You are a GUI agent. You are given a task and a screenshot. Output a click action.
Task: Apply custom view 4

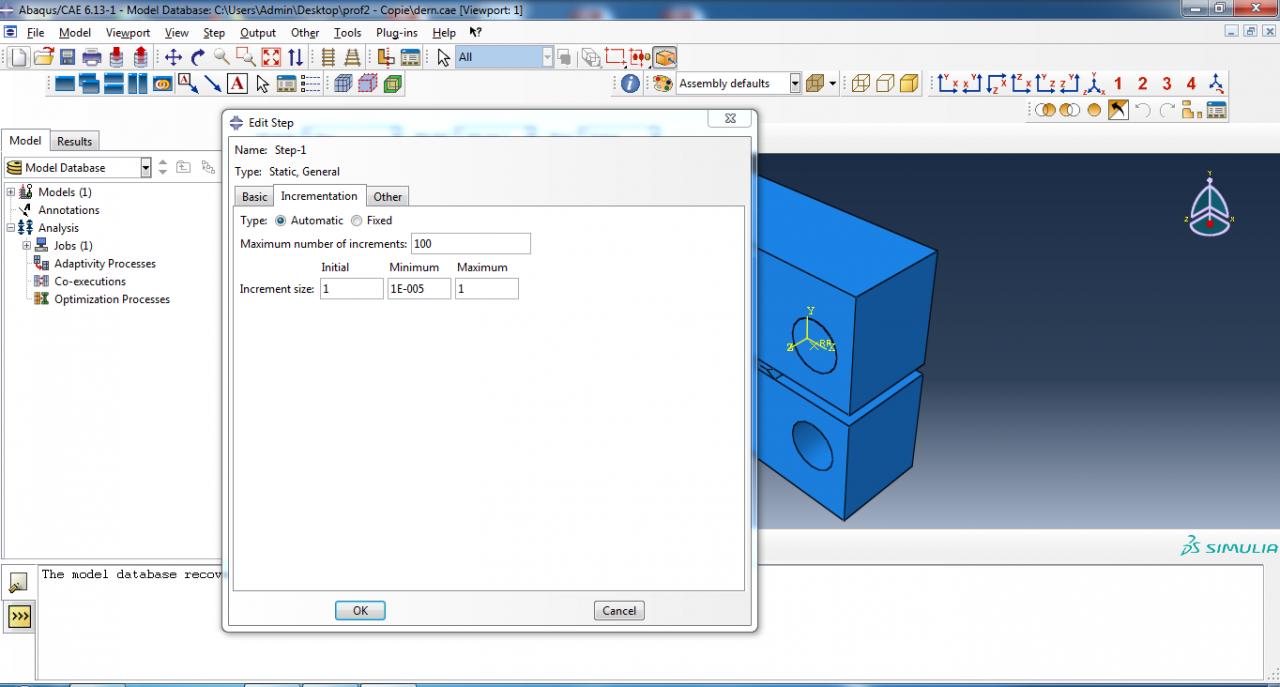click(x=1191, y=84)
